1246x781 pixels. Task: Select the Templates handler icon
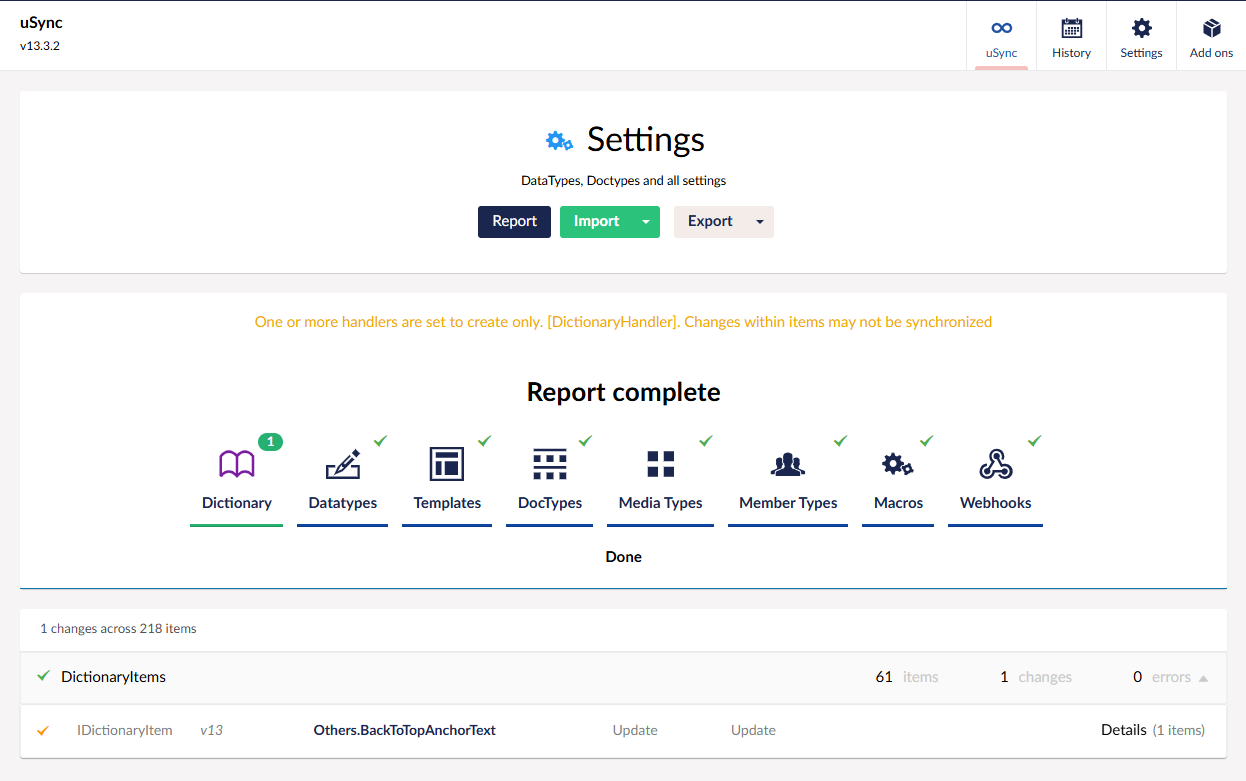447,465
